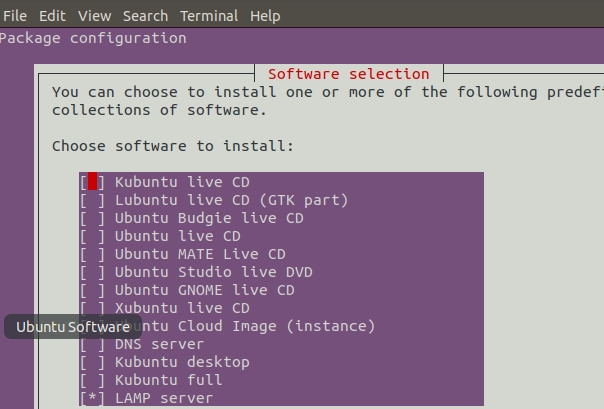The height and width of the screenshot is (409, 604).
Task: Toggle the Ubuntu Studio live DVD checkbox
Action: [92, 272]
